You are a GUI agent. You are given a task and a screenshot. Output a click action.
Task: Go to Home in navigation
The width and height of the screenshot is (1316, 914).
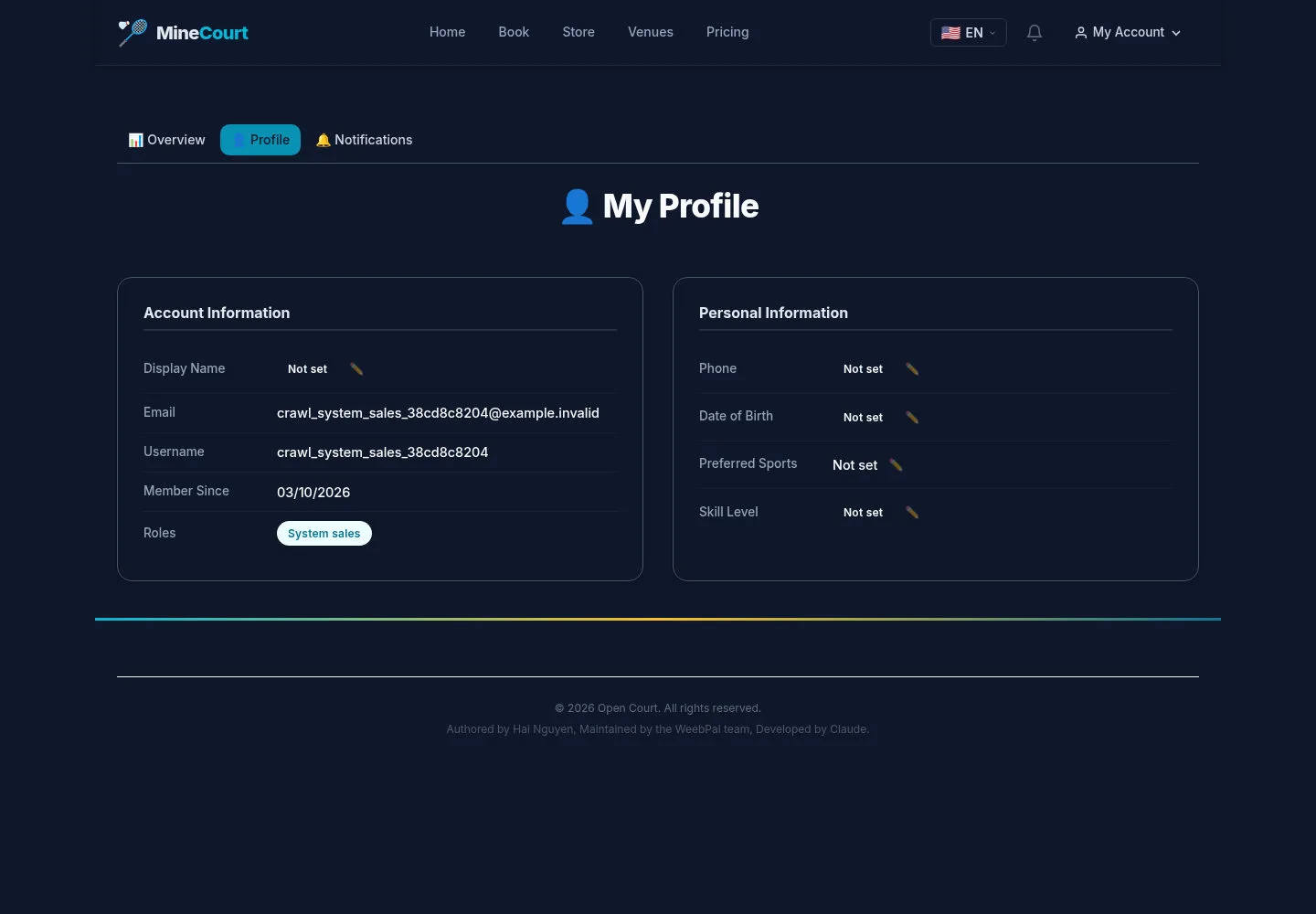(x=448, y=32)
